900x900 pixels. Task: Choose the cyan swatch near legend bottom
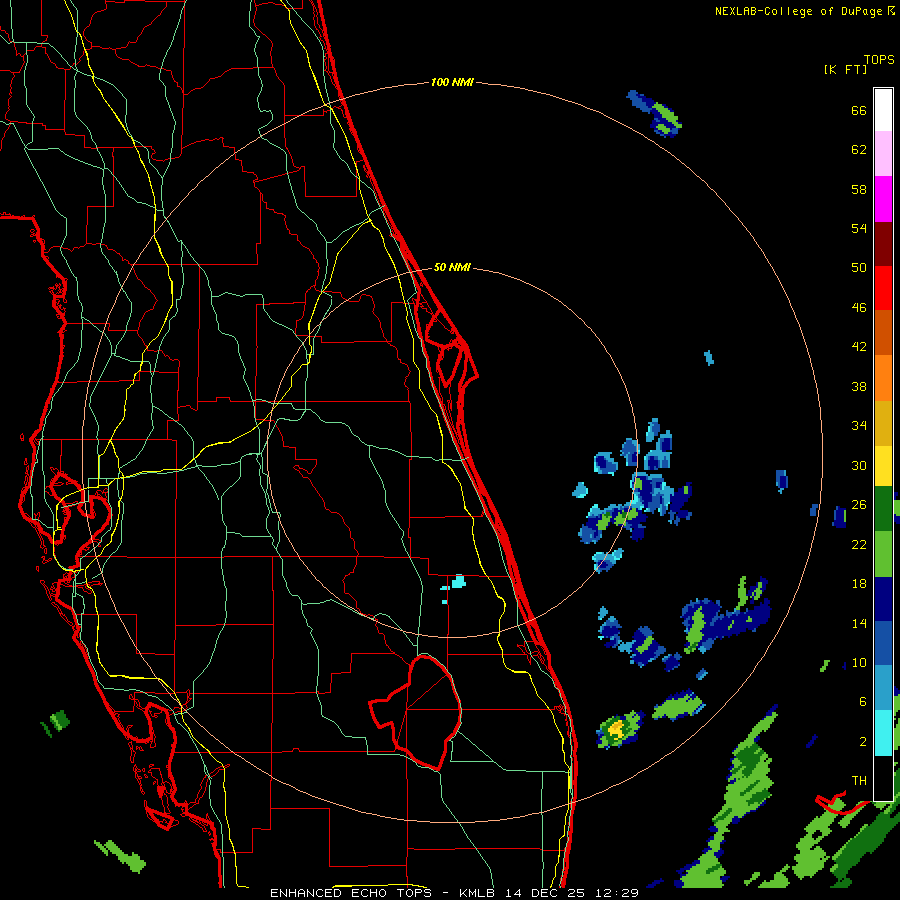pos(883,733)
